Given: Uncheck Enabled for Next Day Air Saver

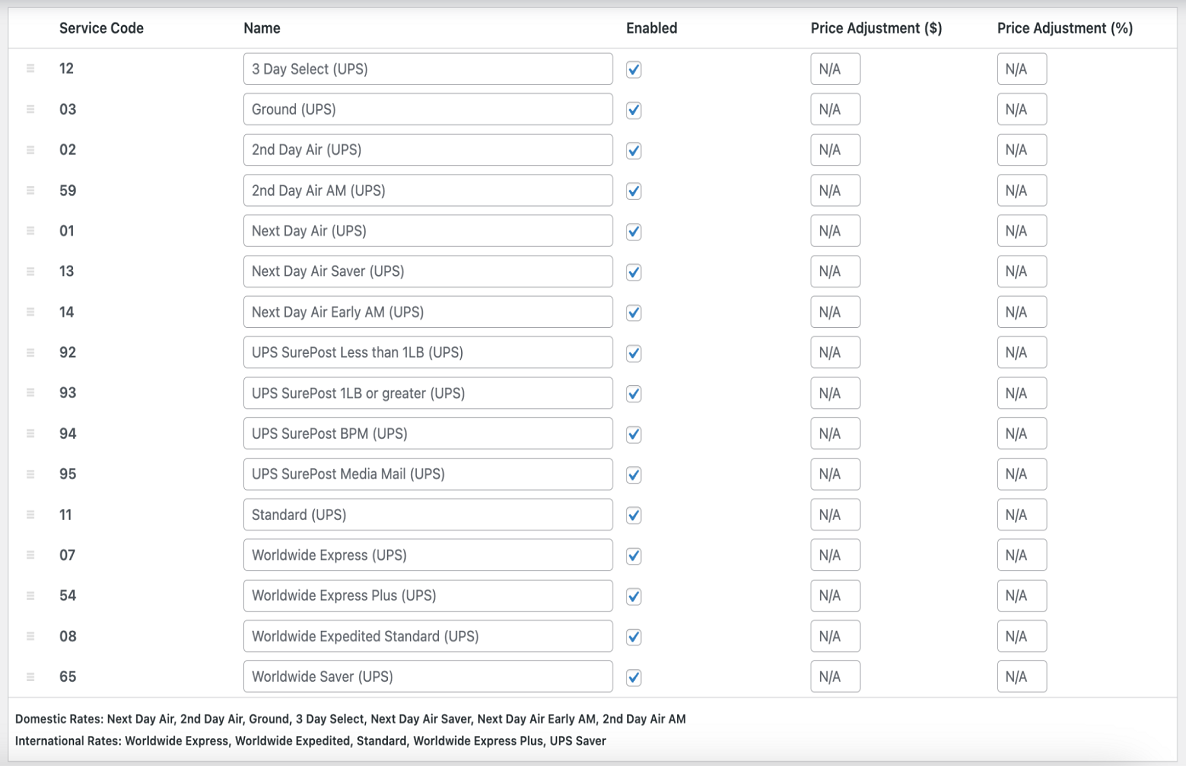Looking at the screenshot, I should pos(633,271).
